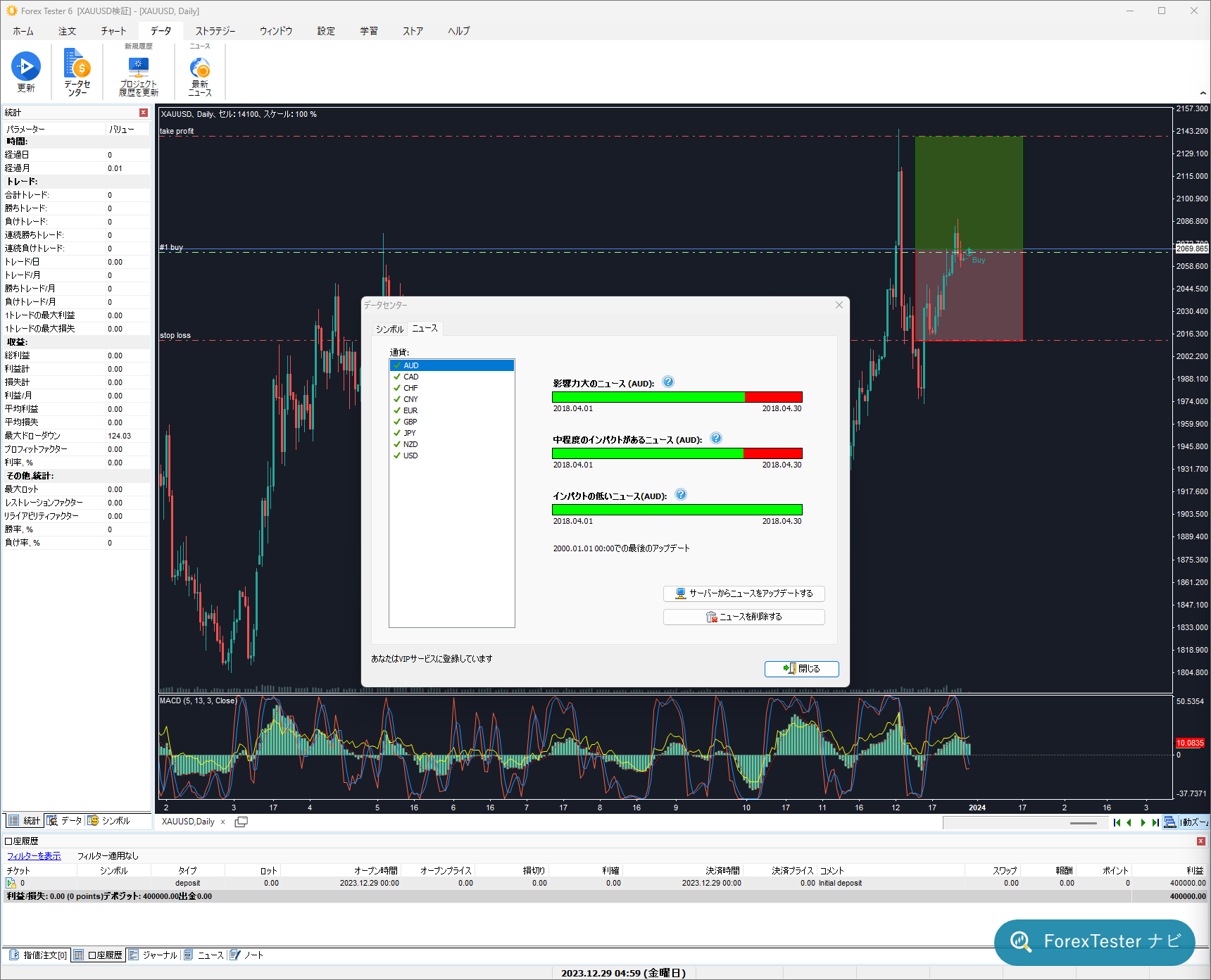Click the Initial deposit comment cell
Image resolution: width=1211 pixels, height=980 pixels.
click(841, 883)
